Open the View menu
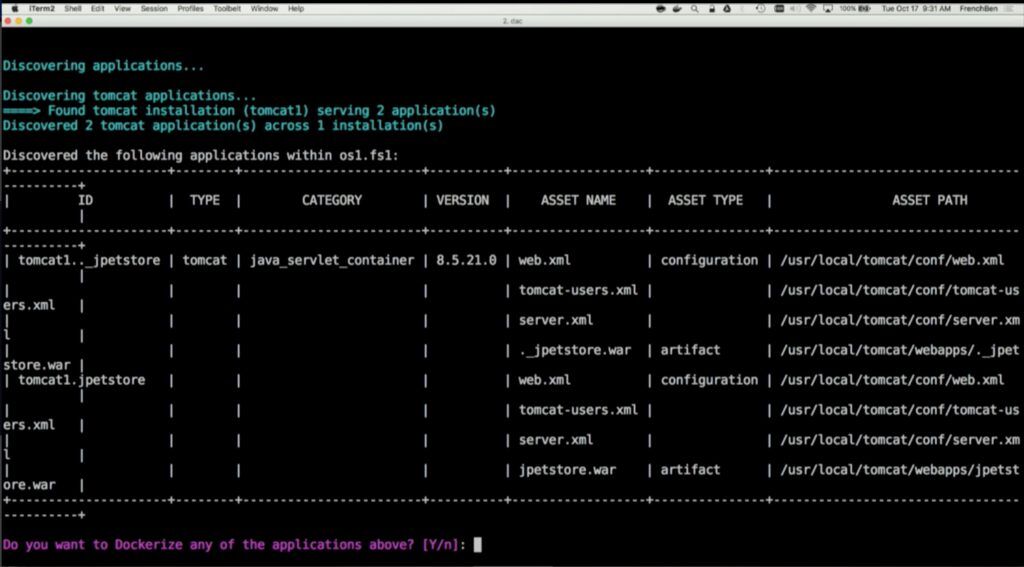Image resolution: width=1024 pixels, height=567 pixels. (x=122, y=8)
